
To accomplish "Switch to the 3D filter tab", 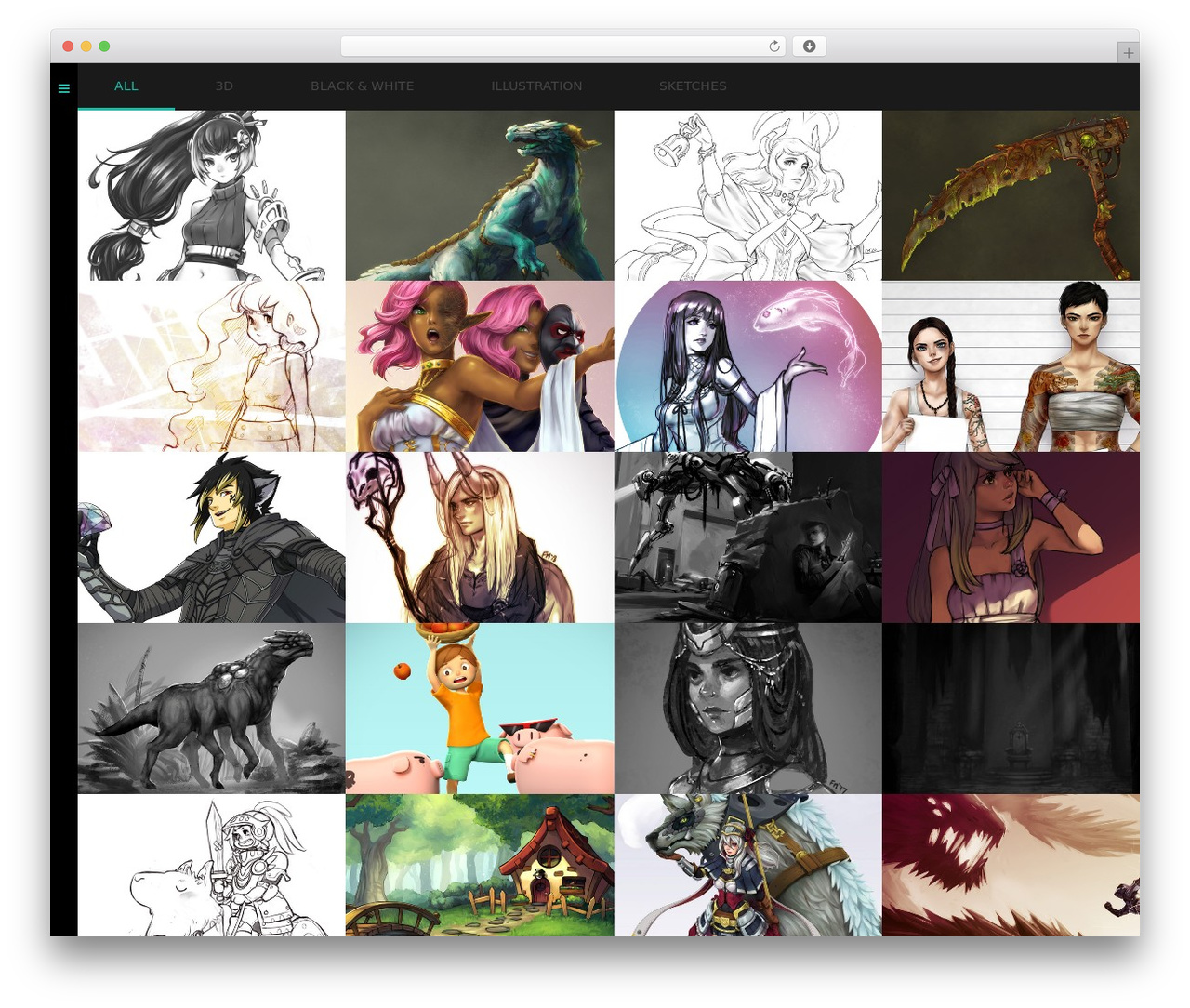I will [x=224, y=86].
